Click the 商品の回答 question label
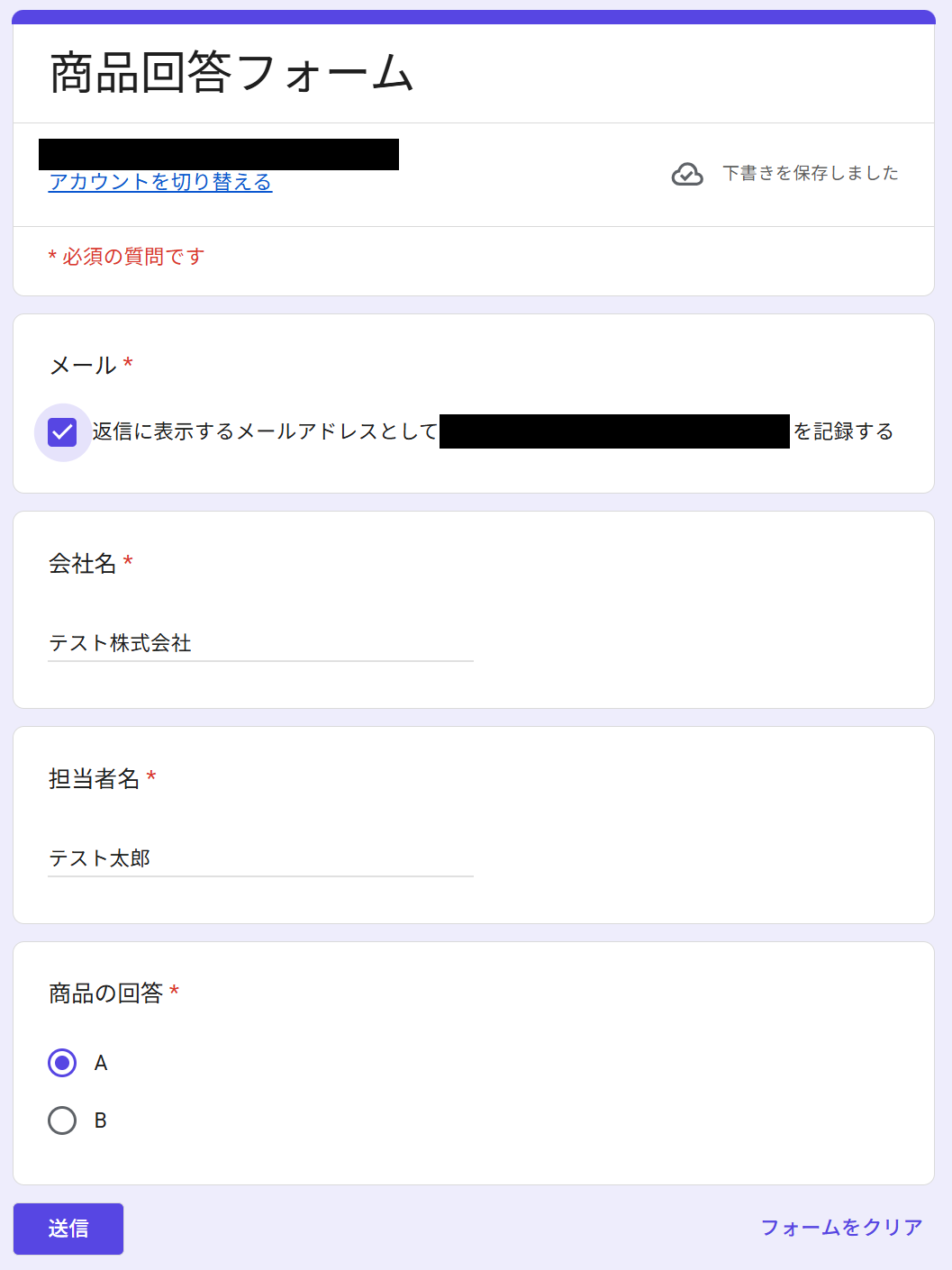This screenshot has height=1270, width=952. pyautogui.click(x=106, y=993)
